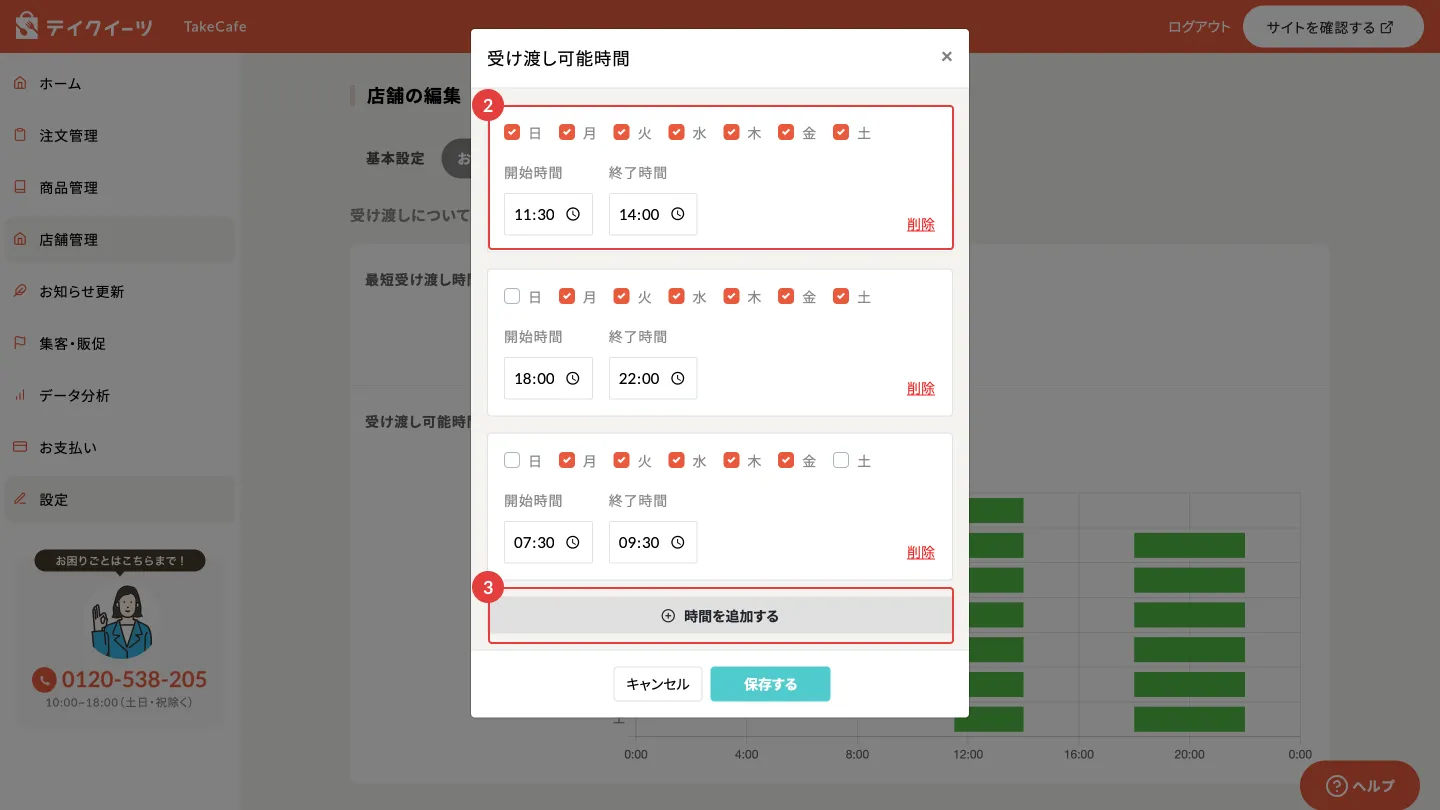
Task: Click the help question mark icon
Action: pyautogui.click(x=1336, y=785)
